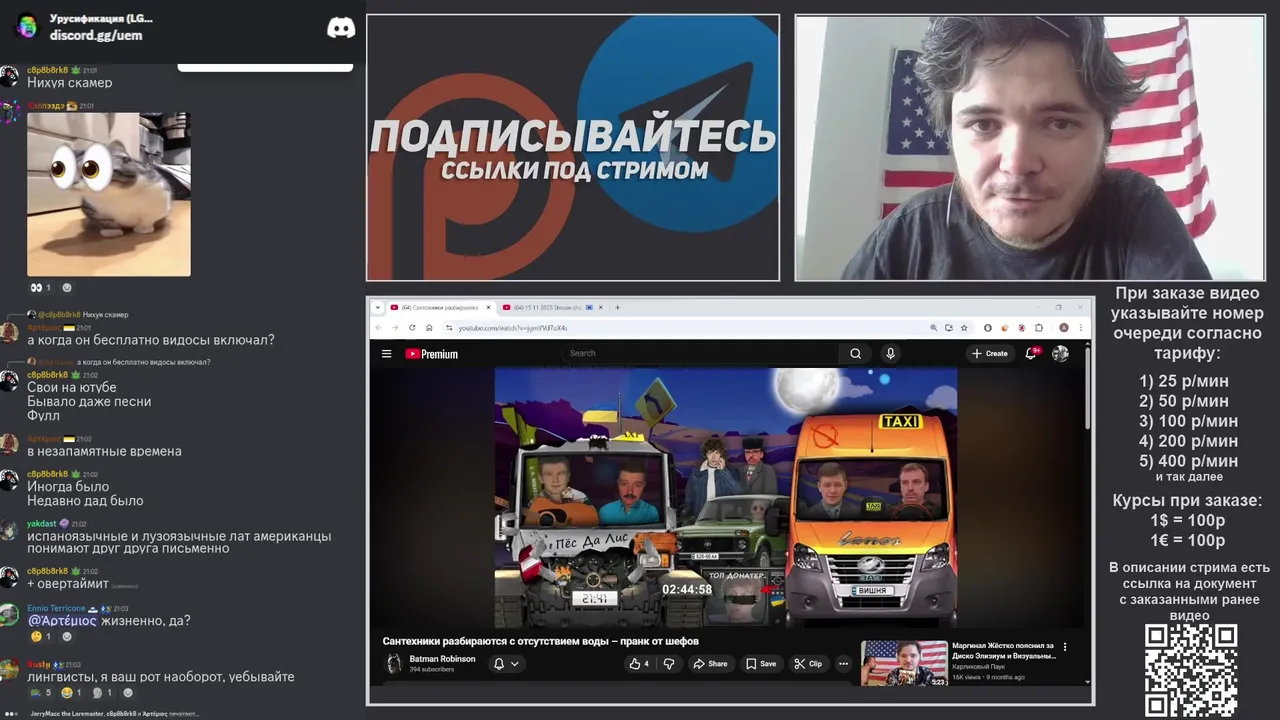1280x720 pixels.
Task: Add reaction under Ennio Terricone message
Action: (x=67, y=636)
